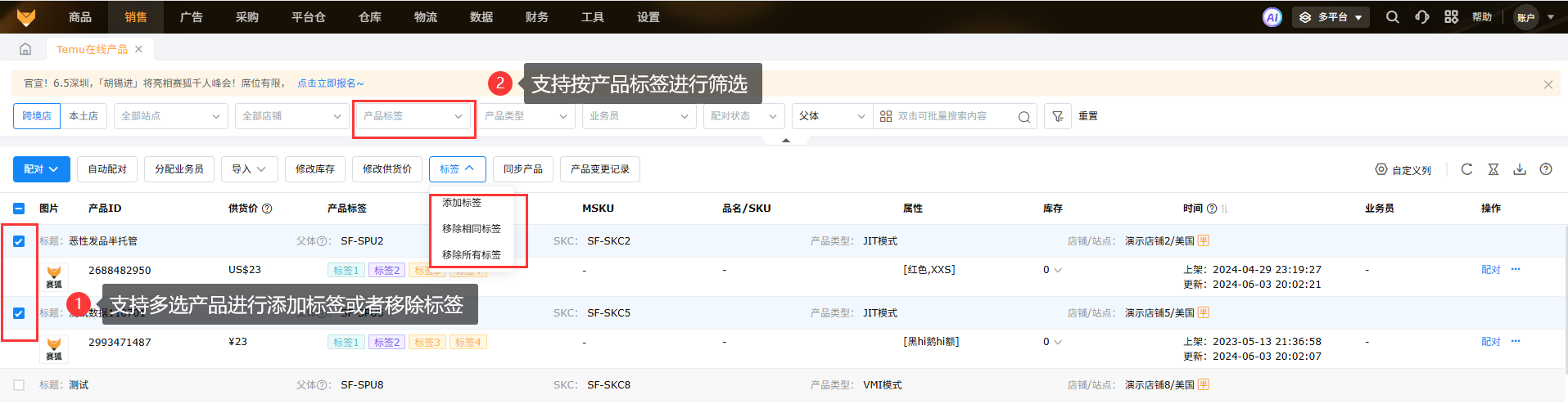Click the refresh list icon
The width and height of the screenshot is (1568, 404).
point(1466,169)
